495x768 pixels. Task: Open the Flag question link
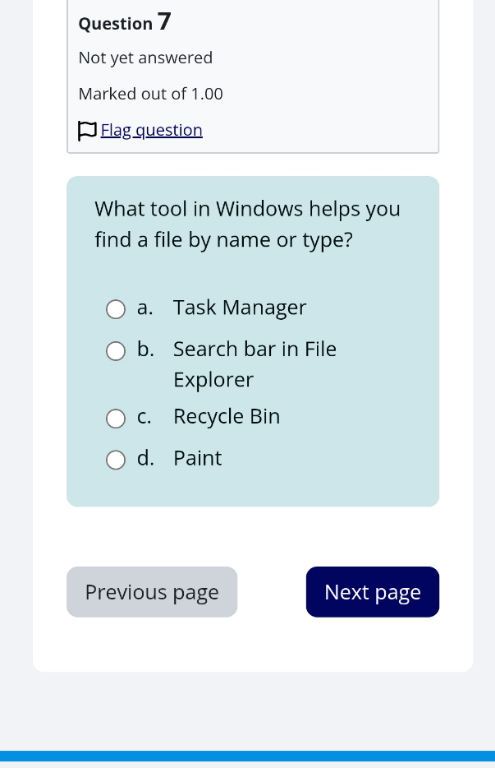151,130
